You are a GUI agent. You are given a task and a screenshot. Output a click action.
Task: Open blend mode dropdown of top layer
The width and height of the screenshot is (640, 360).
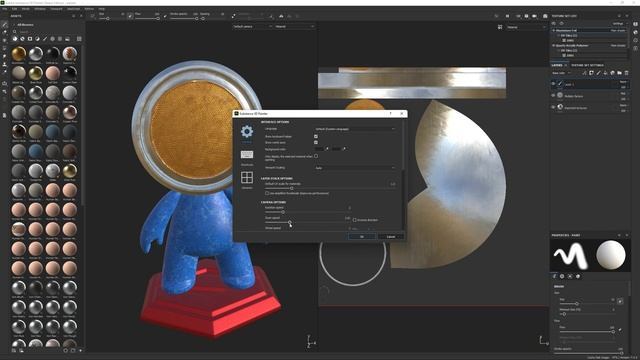point(623,82)
